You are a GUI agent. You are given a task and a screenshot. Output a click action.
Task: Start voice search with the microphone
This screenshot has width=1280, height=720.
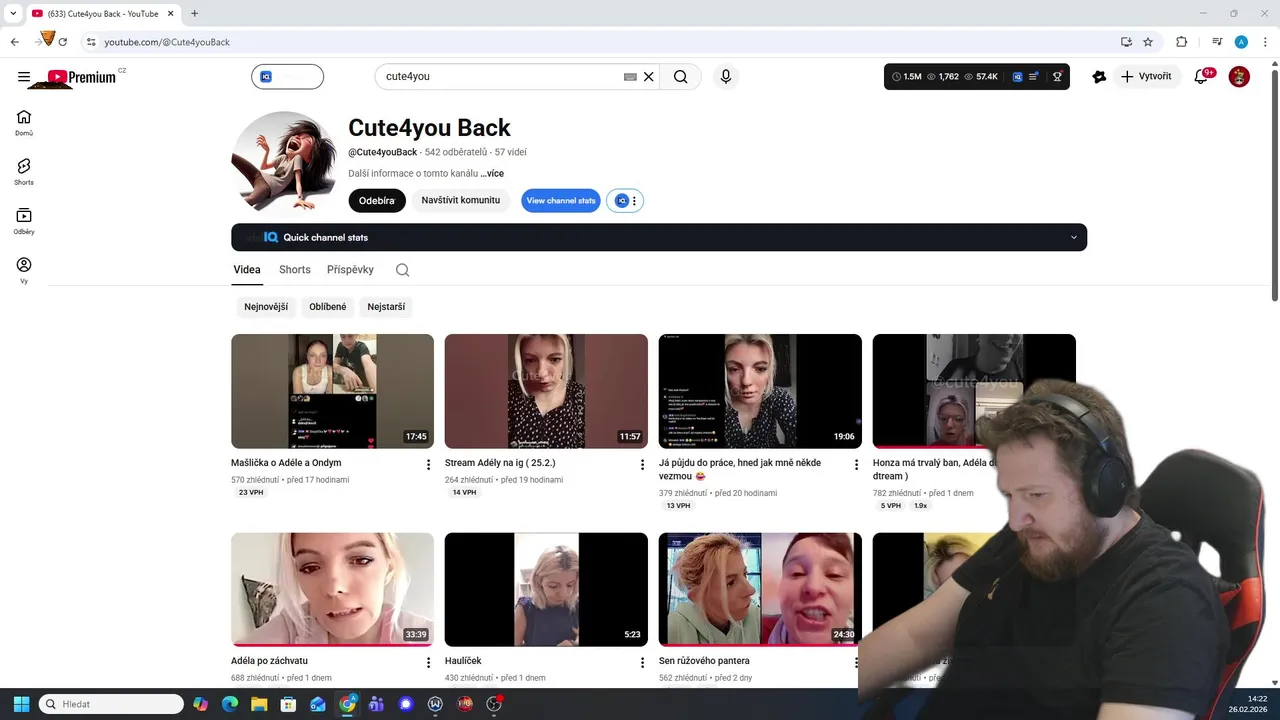click(x=726, y=77)
